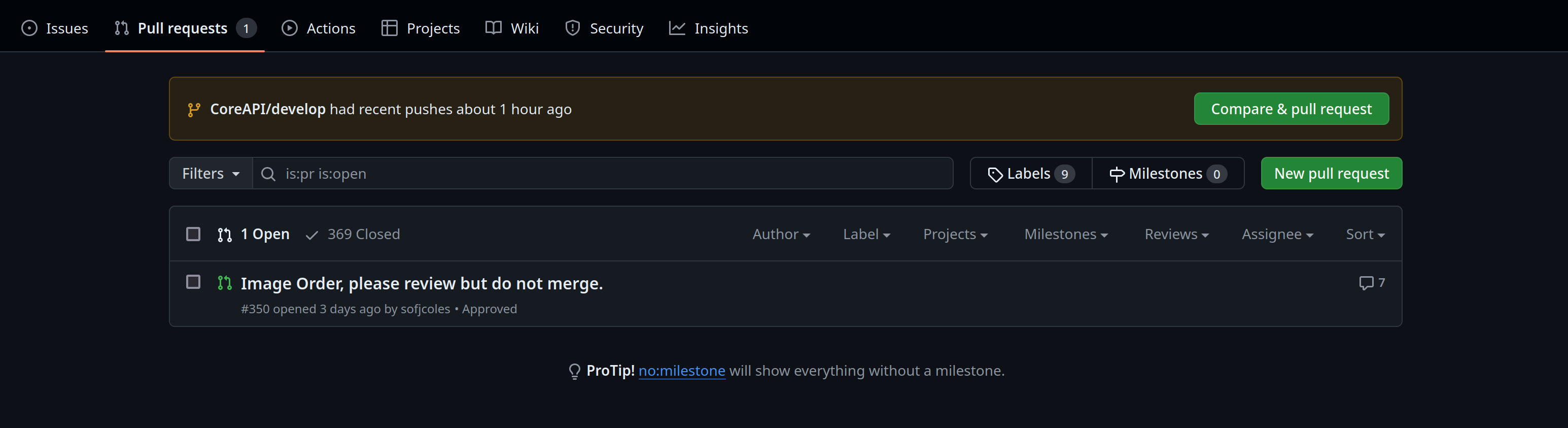Open the Security tab
Screen dimensions: 1568x428
point(604,28)
